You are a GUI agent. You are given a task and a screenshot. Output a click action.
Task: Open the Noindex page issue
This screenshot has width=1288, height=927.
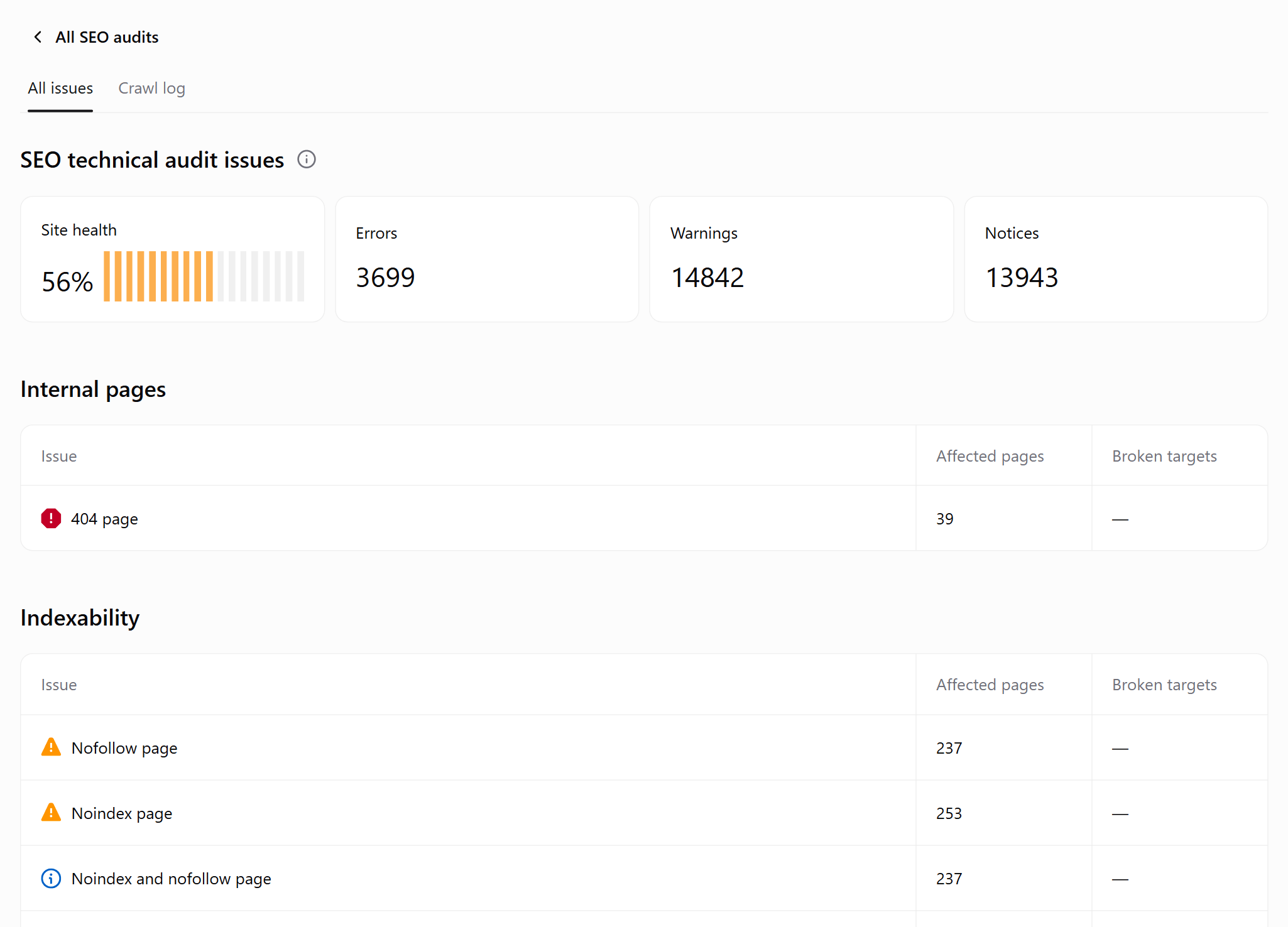[x=122, y=813]
